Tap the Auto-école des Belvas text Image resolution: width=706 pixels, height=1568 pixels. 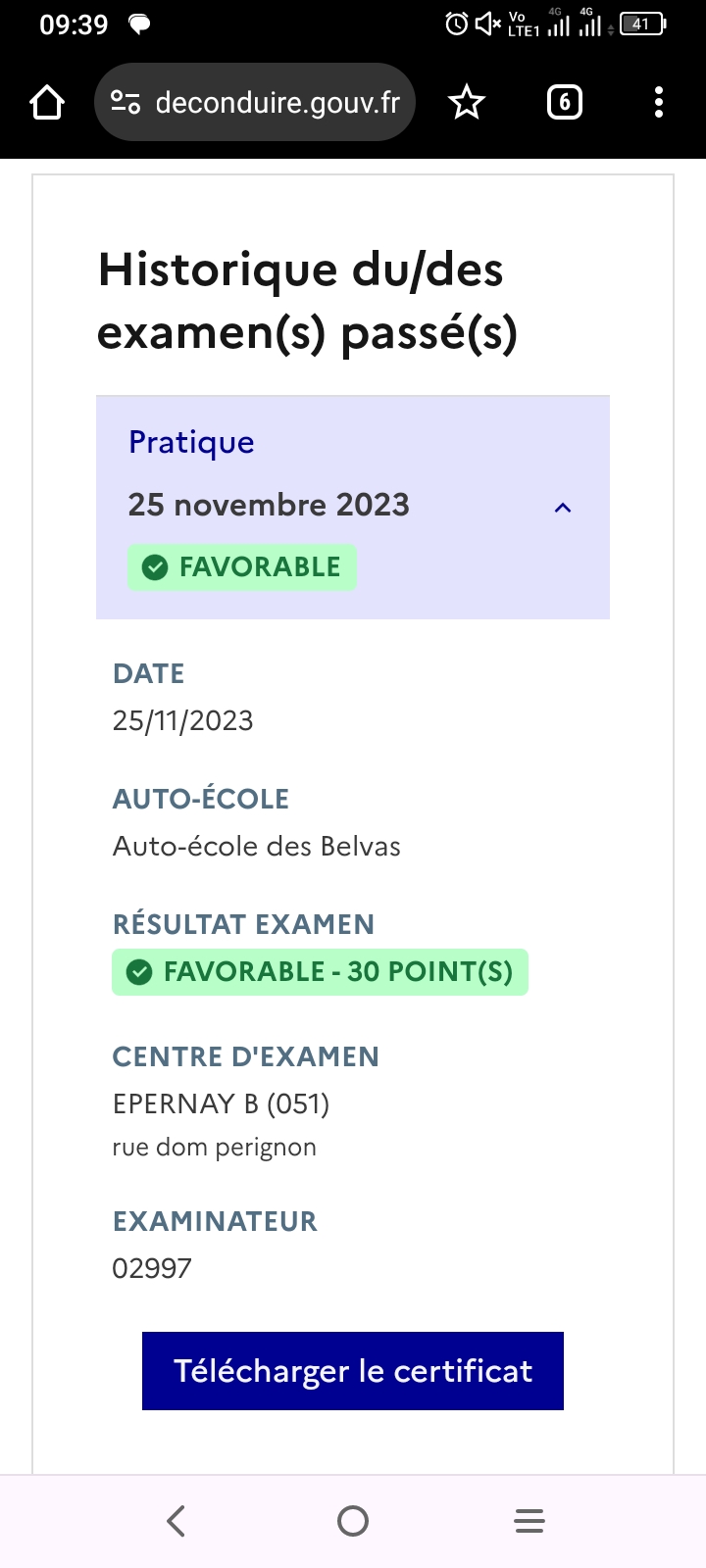257,847
